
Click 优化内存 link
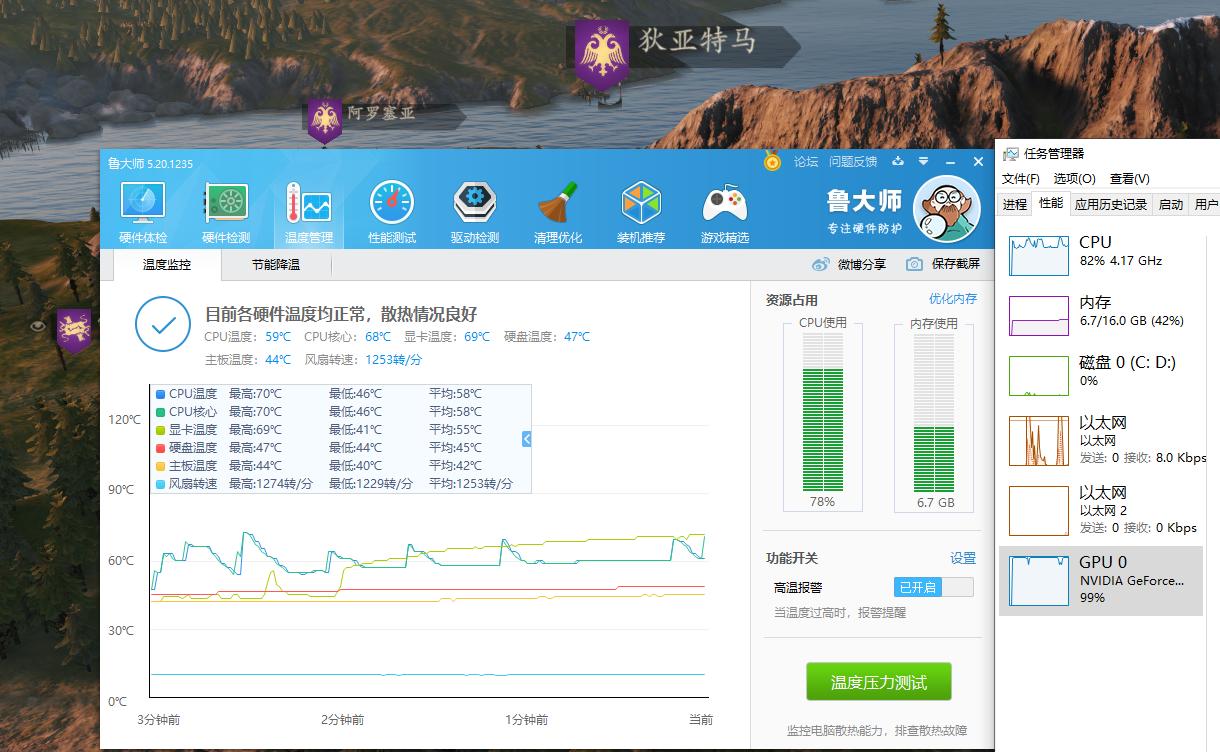953,299
